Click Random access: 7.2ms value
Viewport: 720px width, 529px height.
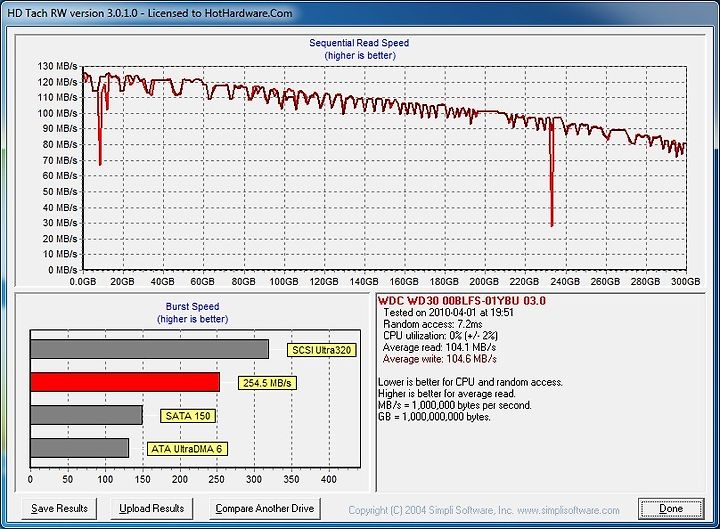point(433,324)
